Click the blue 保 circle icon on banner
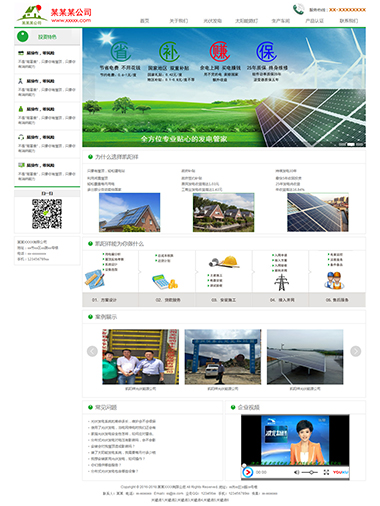Image resolution: width=380 pixels, height=506 pixels. (x=266, y=51)
